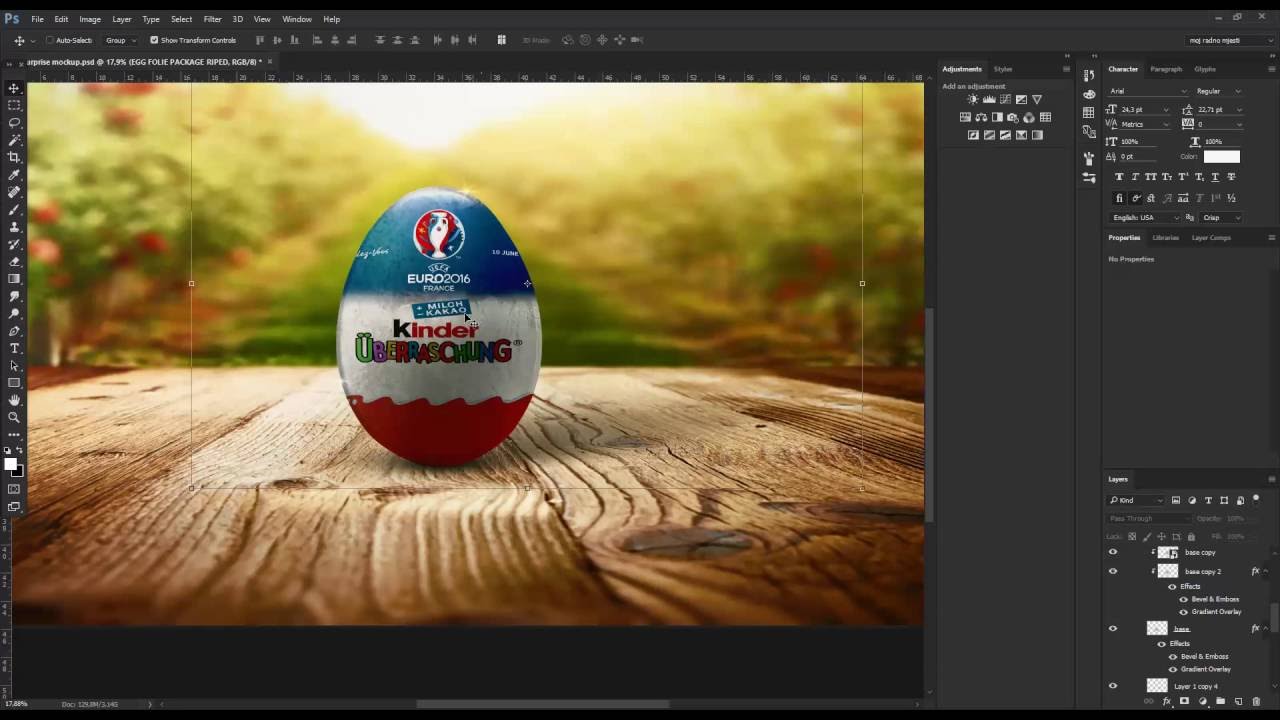Hide the base copy layer
The height and width of the screenshot is (720, 1280).
click(x=1113, y=552)
